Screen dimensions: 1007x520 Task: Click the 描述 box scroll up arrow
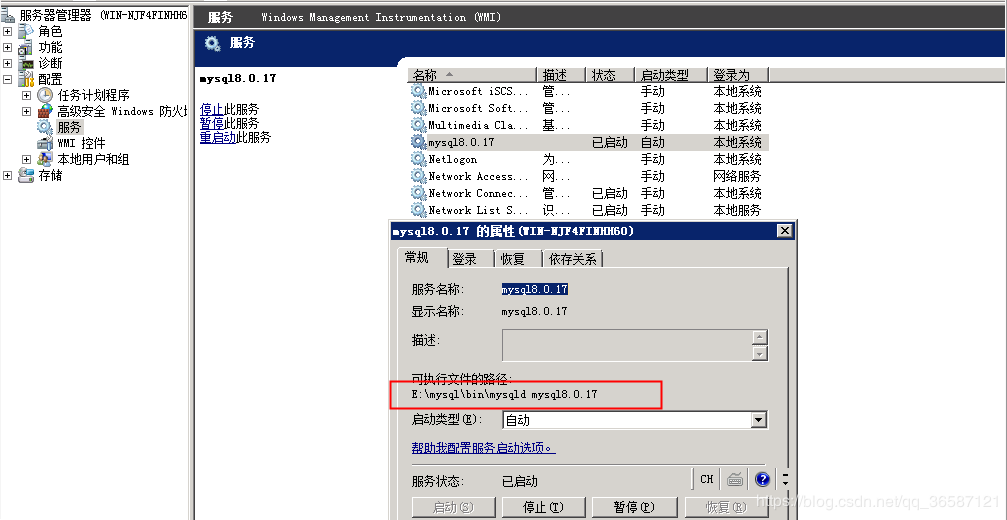tap(760, 338)
